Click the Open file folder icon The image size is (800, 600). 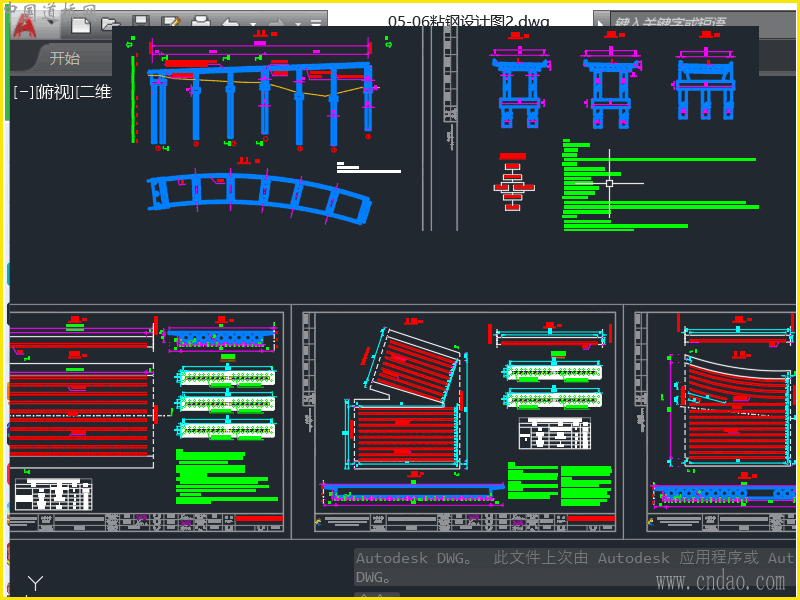[109, 22]
